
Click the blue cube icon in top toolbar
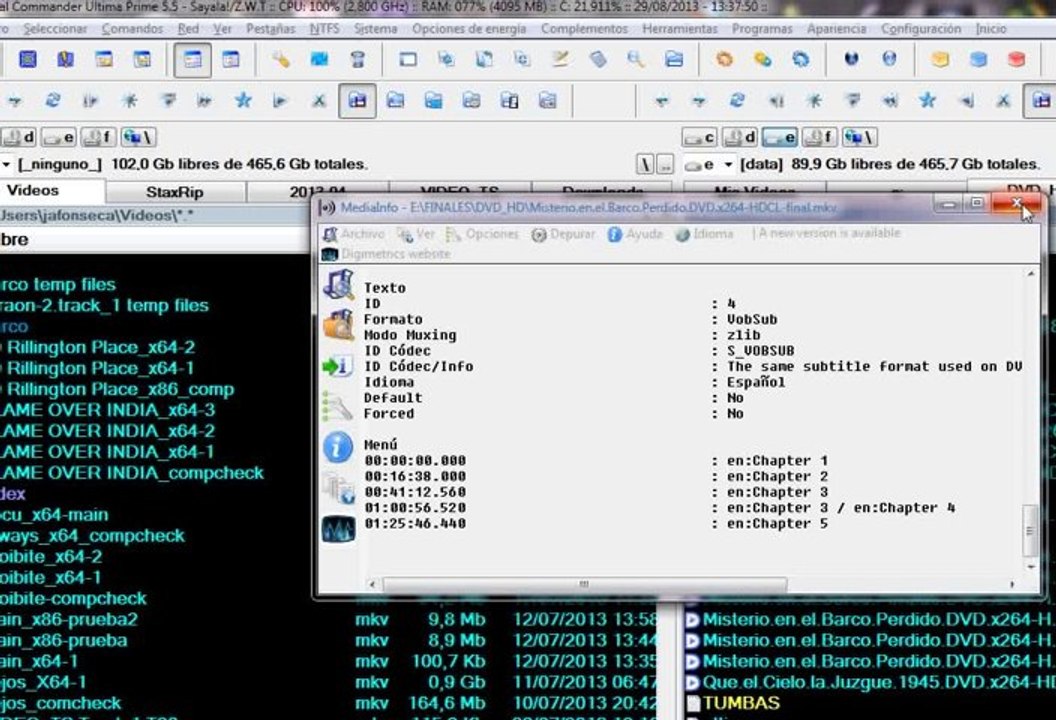(979, 60)
